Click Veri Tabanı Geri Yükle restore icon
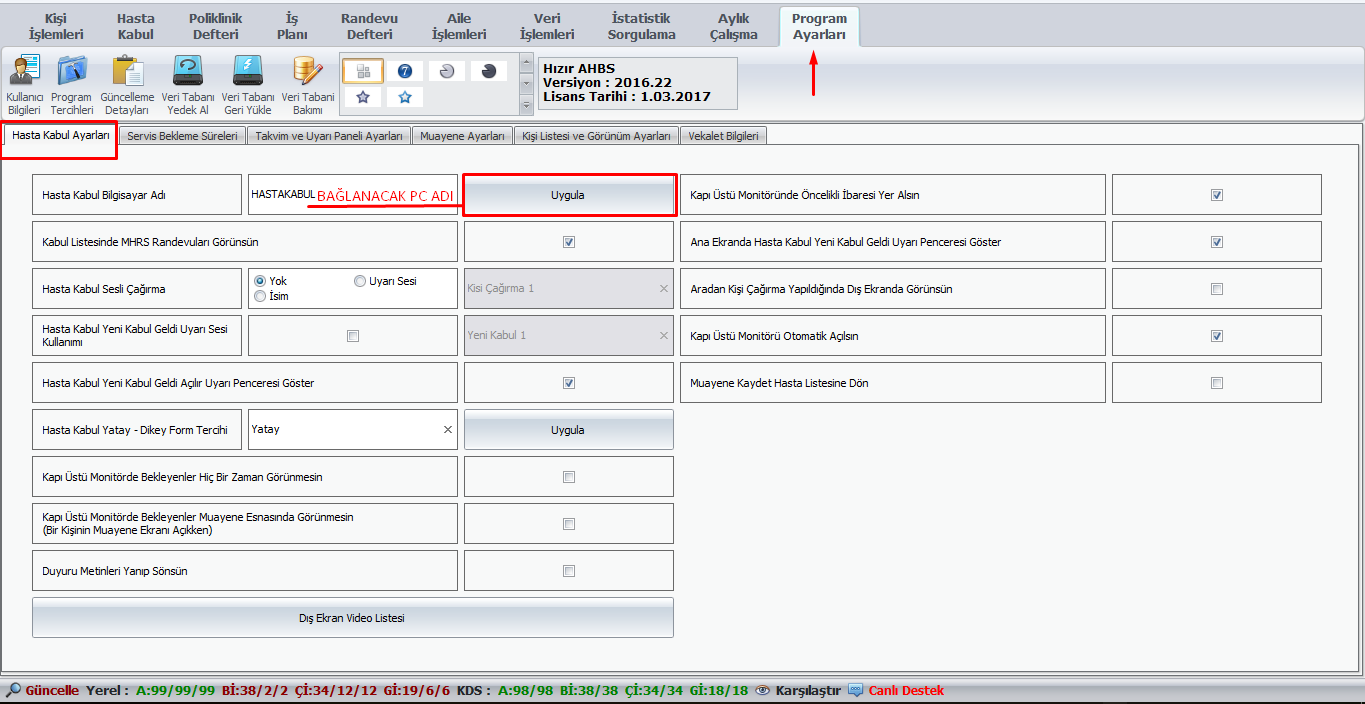This screenshot has height=704, width=1365. click(x=247, y=72)
